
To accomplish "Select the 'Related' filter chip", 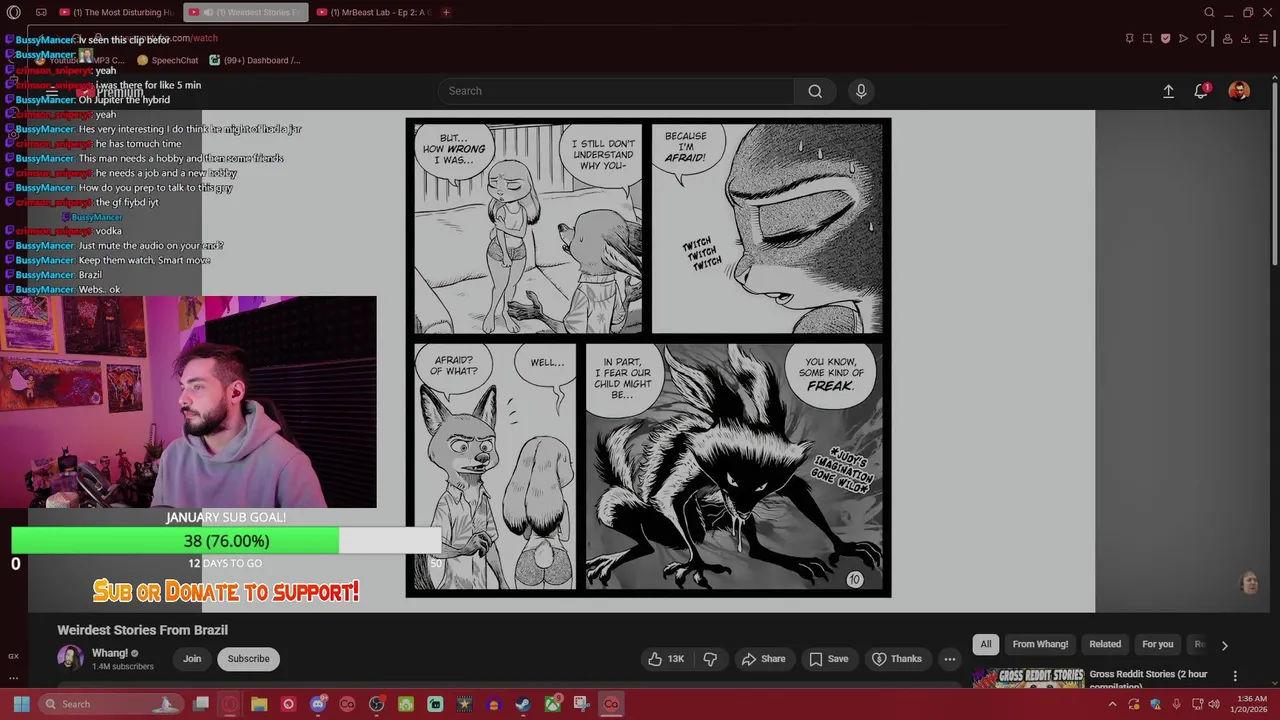I will tap(1105, 644).
